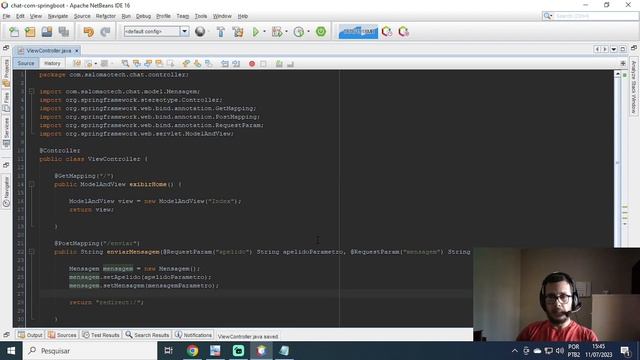
Task: Build the project with the hammer icon
Action: [x=221, y=31]
